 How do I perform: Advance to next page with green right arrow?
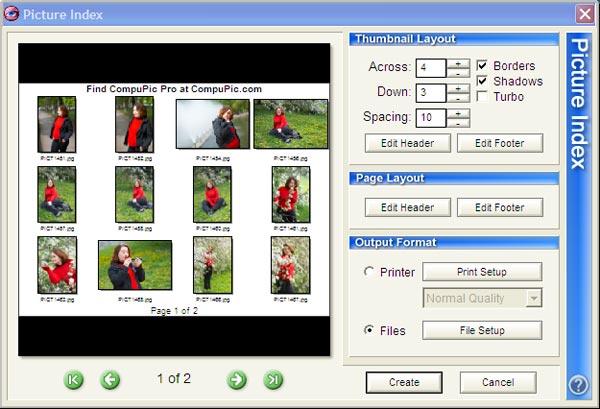click(237, 380)
